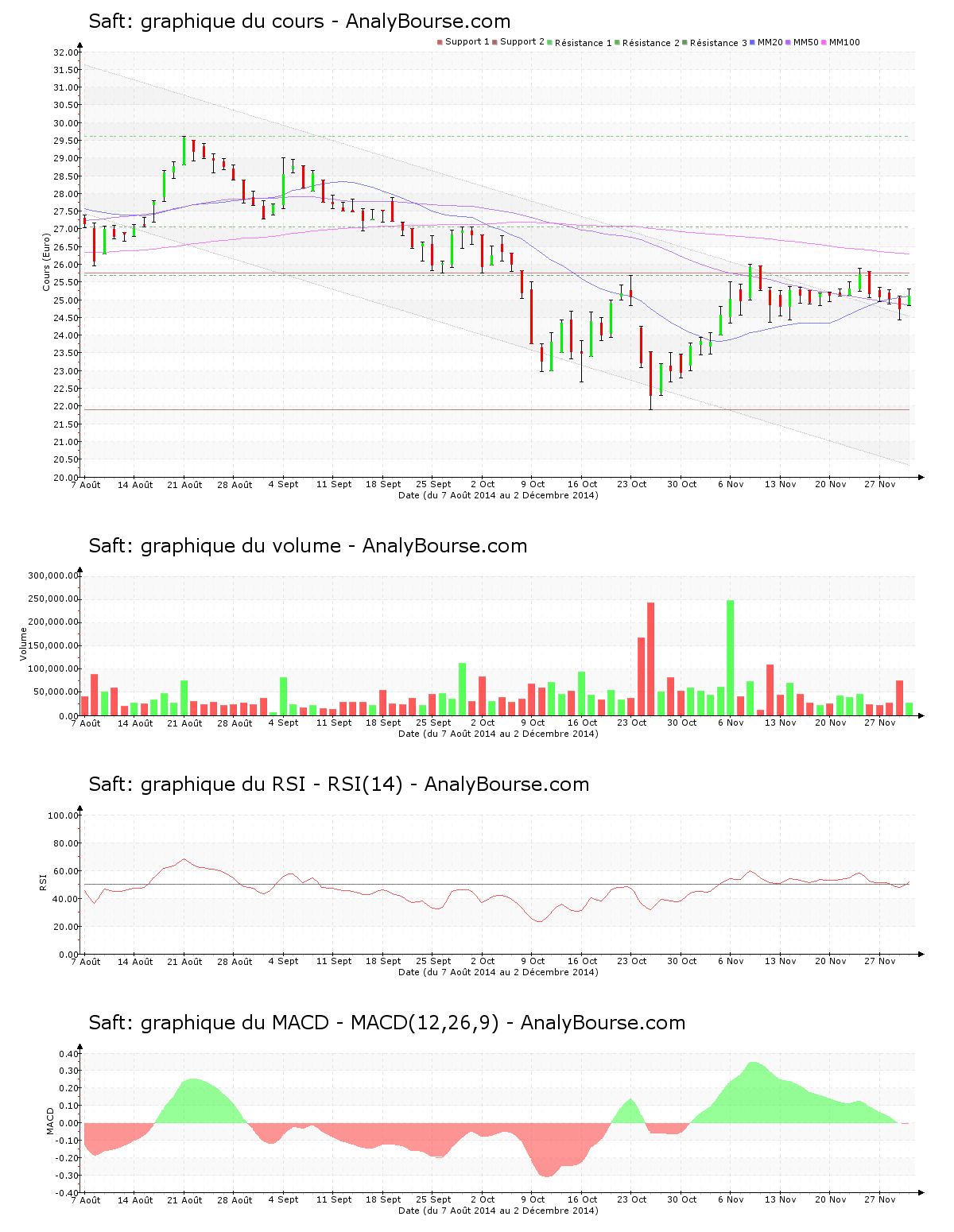
Task: Click the 26.00 value on price axis
Action: click(66, 265)
